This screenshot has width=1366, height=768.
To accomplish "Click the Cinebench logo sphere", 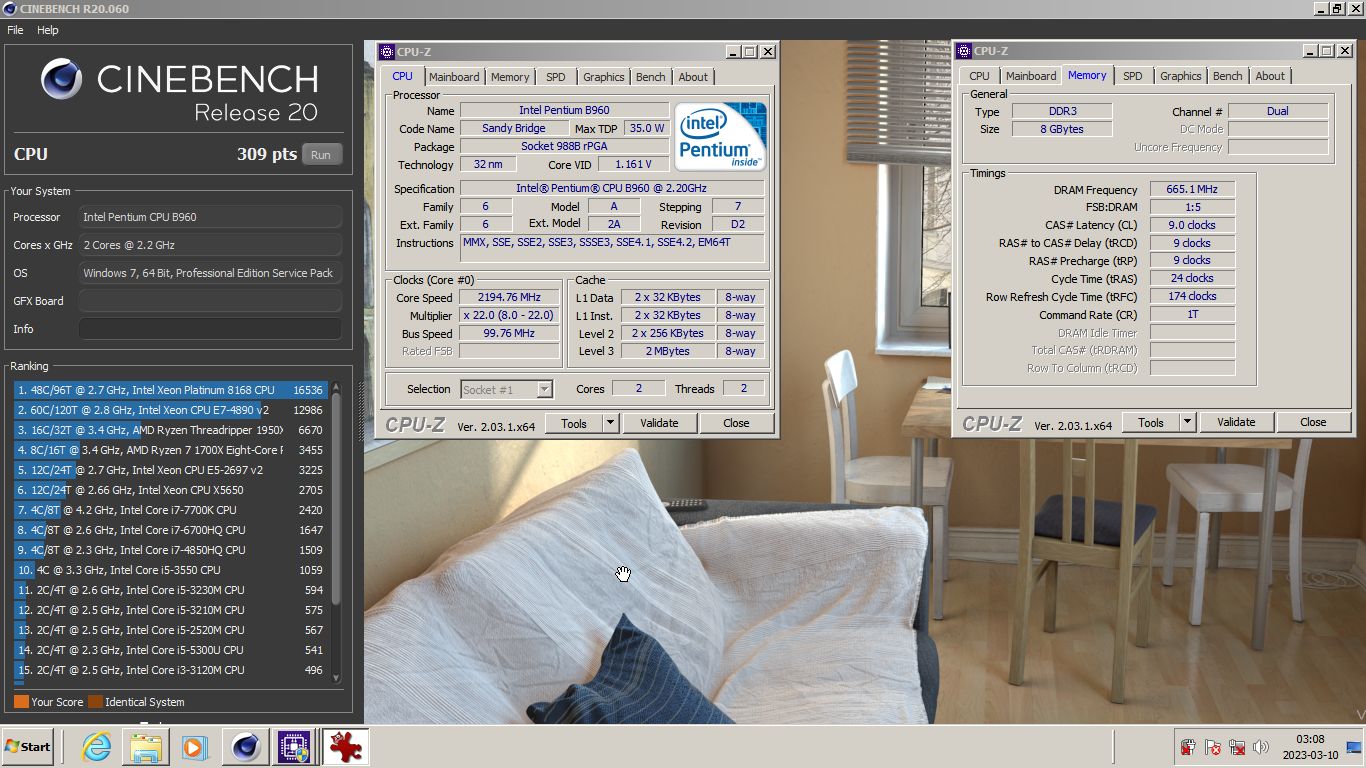I will 62,79.
